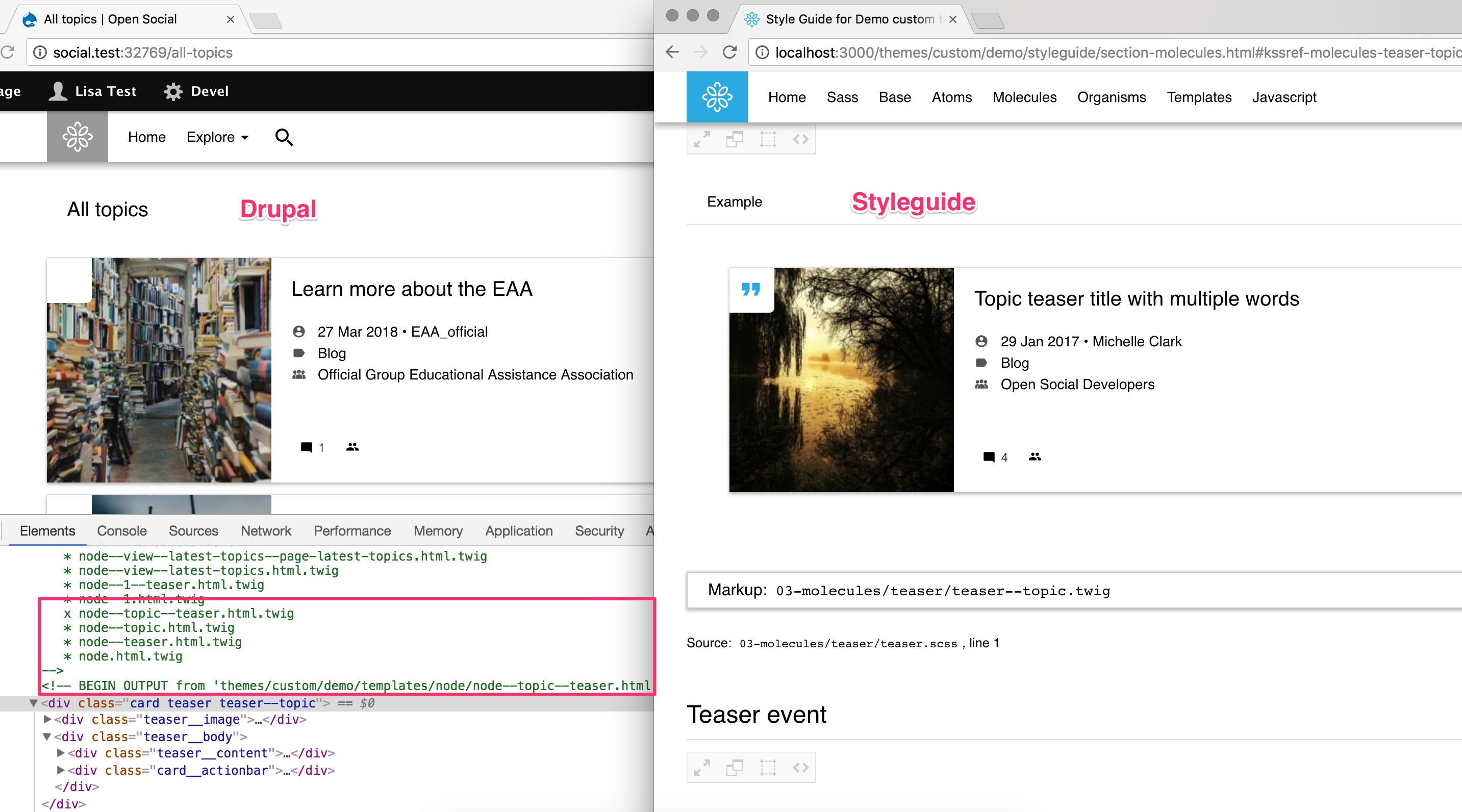This screenshot has height=812, width=1462.
Task: Expand the card__actionbar div node
Action: (61, 770)
